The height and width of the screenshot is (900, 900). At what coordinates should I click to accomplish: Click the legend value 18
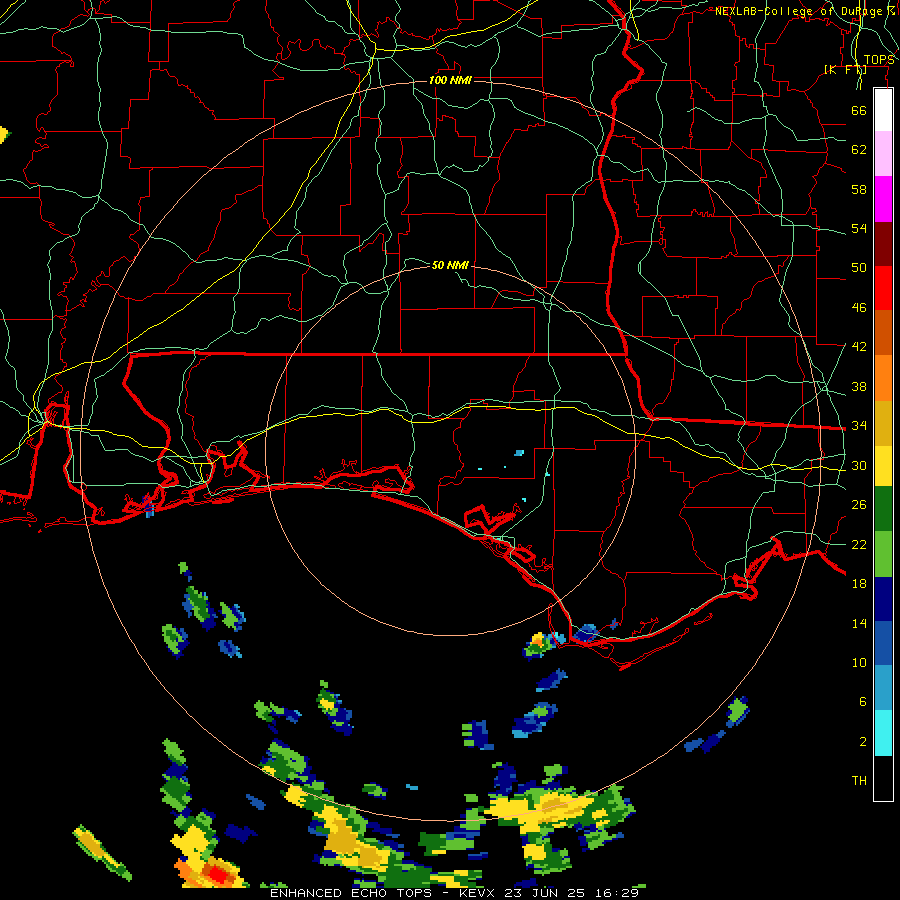[x=859, y=584]
